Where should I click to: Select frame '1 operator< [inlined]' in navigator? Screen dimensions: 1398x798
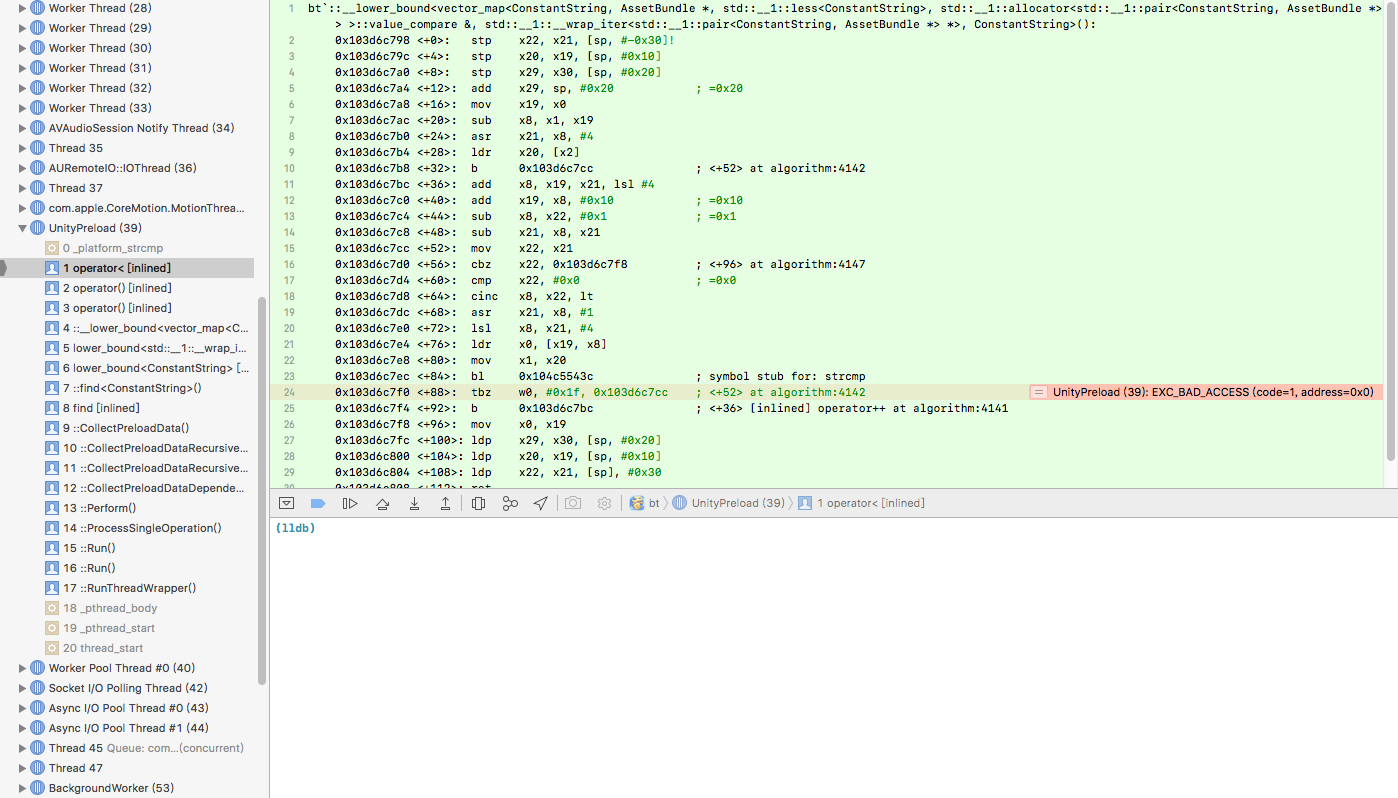(x=127, y=268)
